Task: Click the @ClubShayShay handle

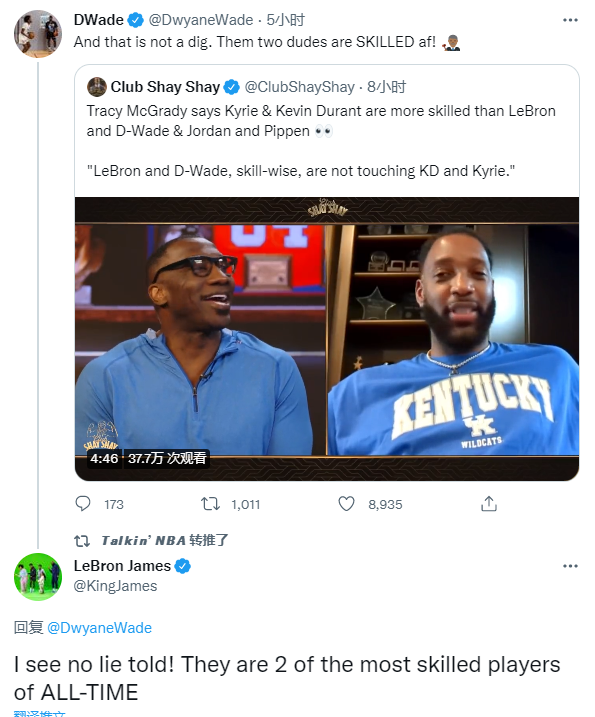Action: (x=300, y=87)
